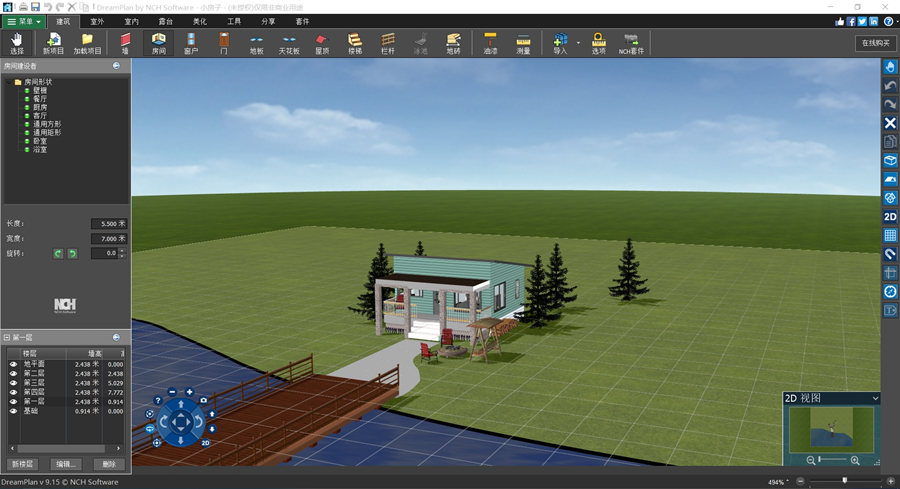Switch to the 室外 tab

97,21
